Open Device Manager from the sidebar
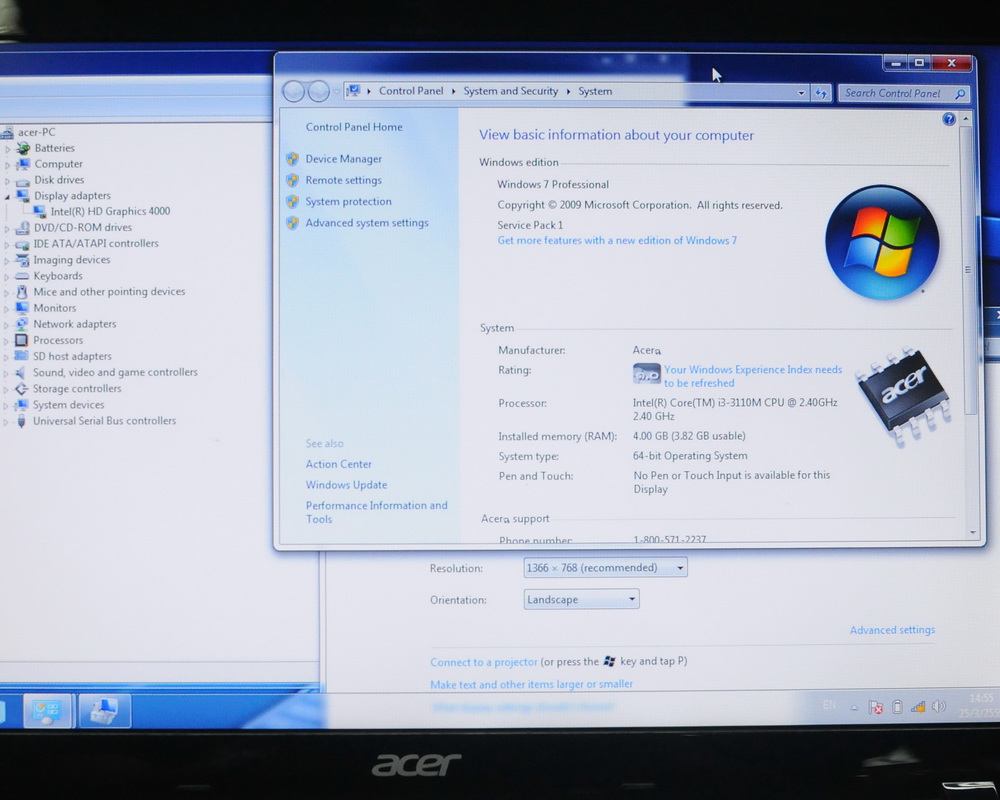Image resolution: width=1000 pixels, height=800 pixels. pos(343,159)
